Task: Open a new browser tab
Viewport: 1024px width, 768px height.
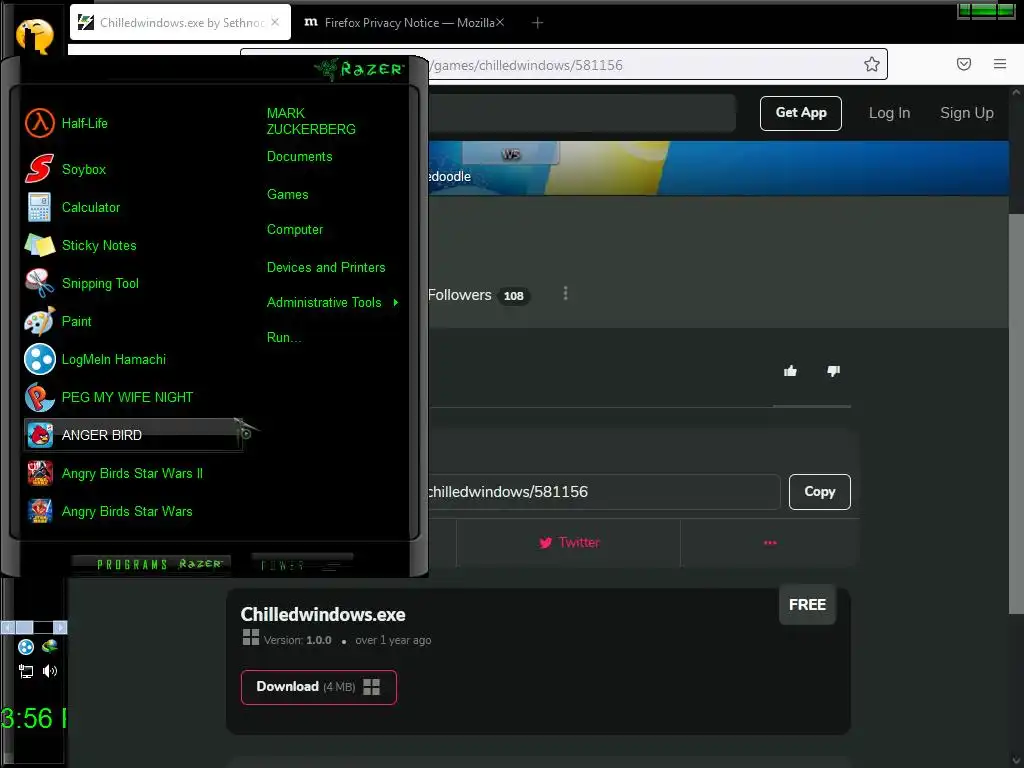Action: pyautogui.click(x=537, y=23)
